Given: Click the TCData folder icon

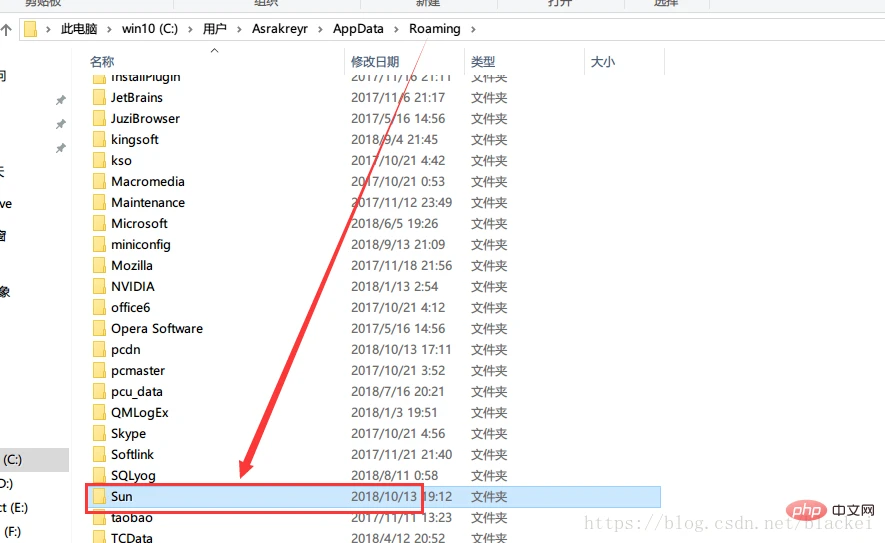Looking at the screenshot, I should coord(99,537).
